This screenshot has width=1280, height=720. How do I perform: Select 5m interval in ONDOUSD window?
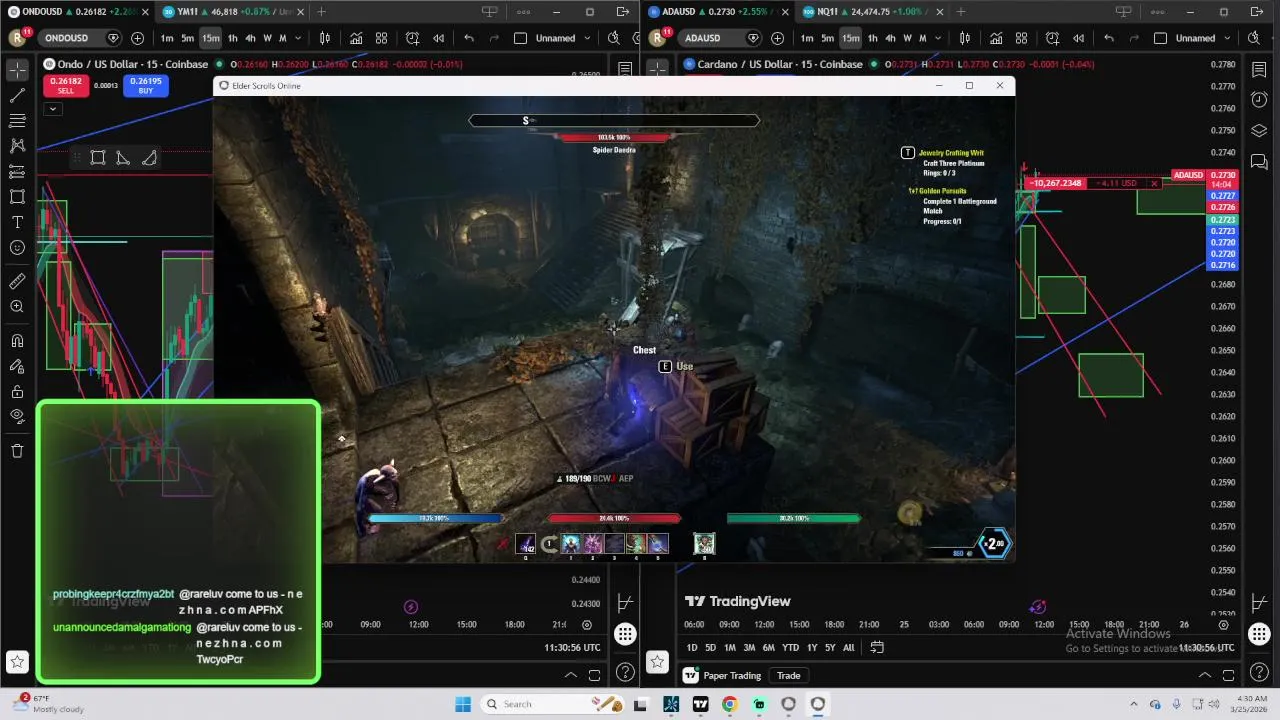pyautogui.click(x=187, y=38)
